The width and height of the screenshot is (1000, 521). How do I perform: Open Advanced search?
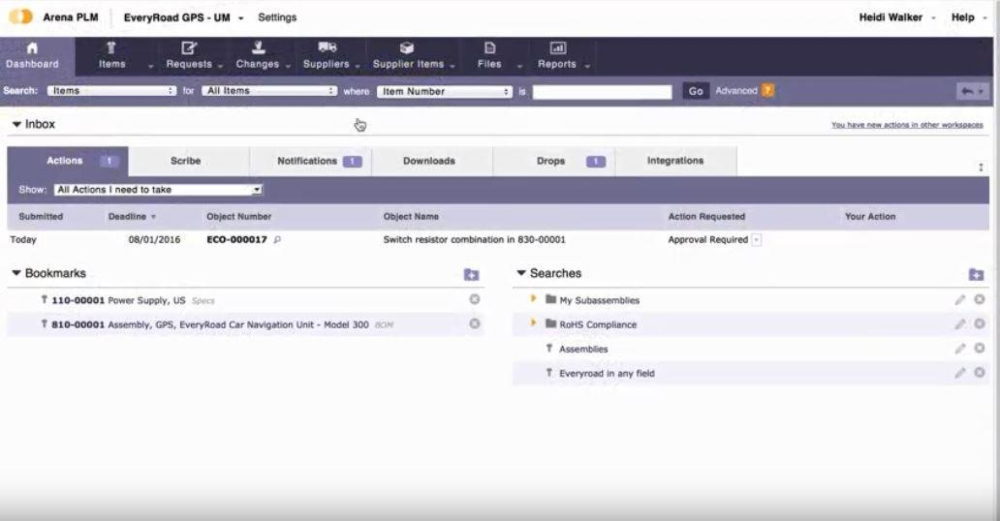736,91
